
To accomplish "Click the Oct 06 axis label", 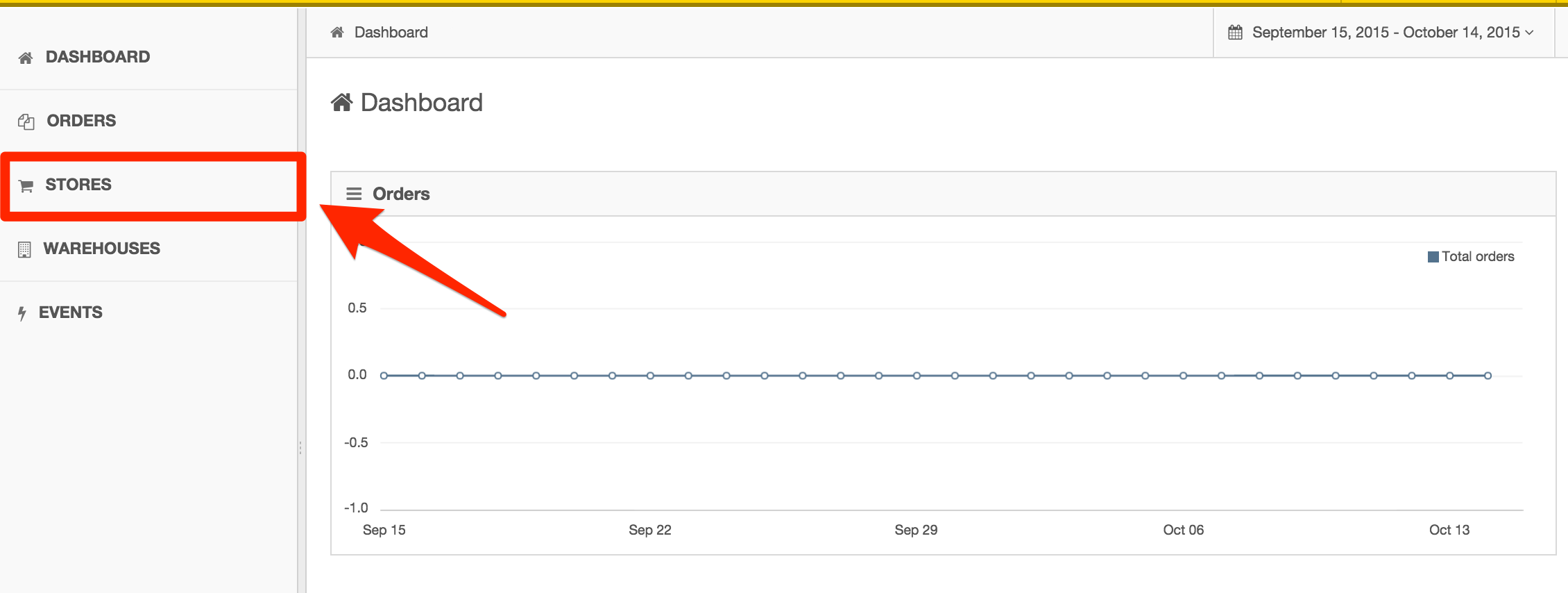I will coord(1184,530).
